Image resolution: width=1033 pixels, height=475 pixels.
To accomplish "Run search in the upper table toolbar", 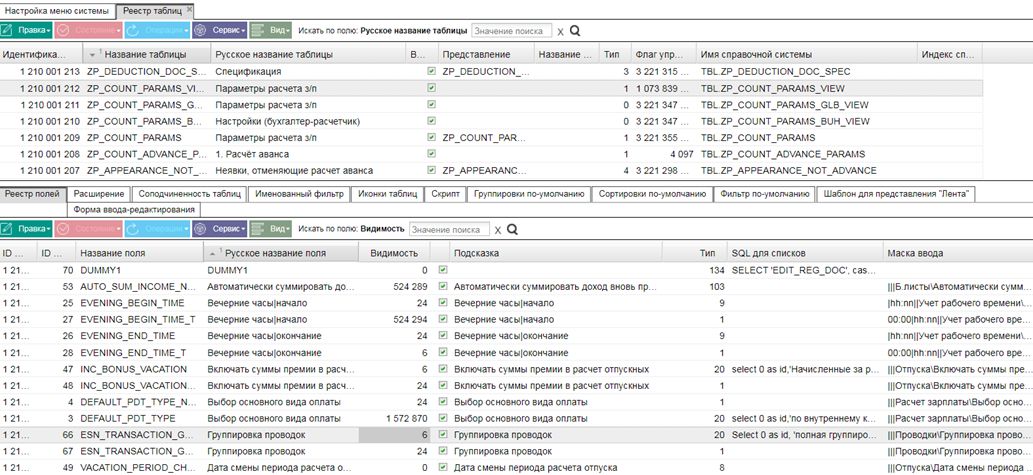I will coord(574,31).
